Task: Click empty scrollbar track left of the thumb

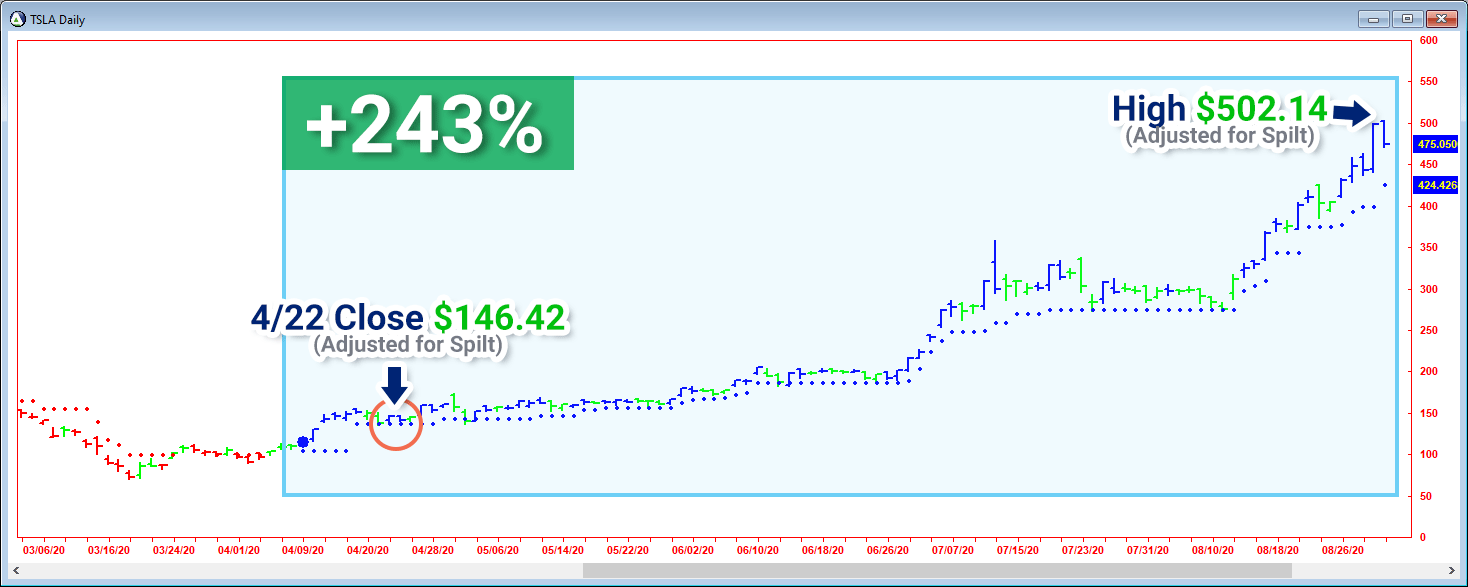Action: 300,570
